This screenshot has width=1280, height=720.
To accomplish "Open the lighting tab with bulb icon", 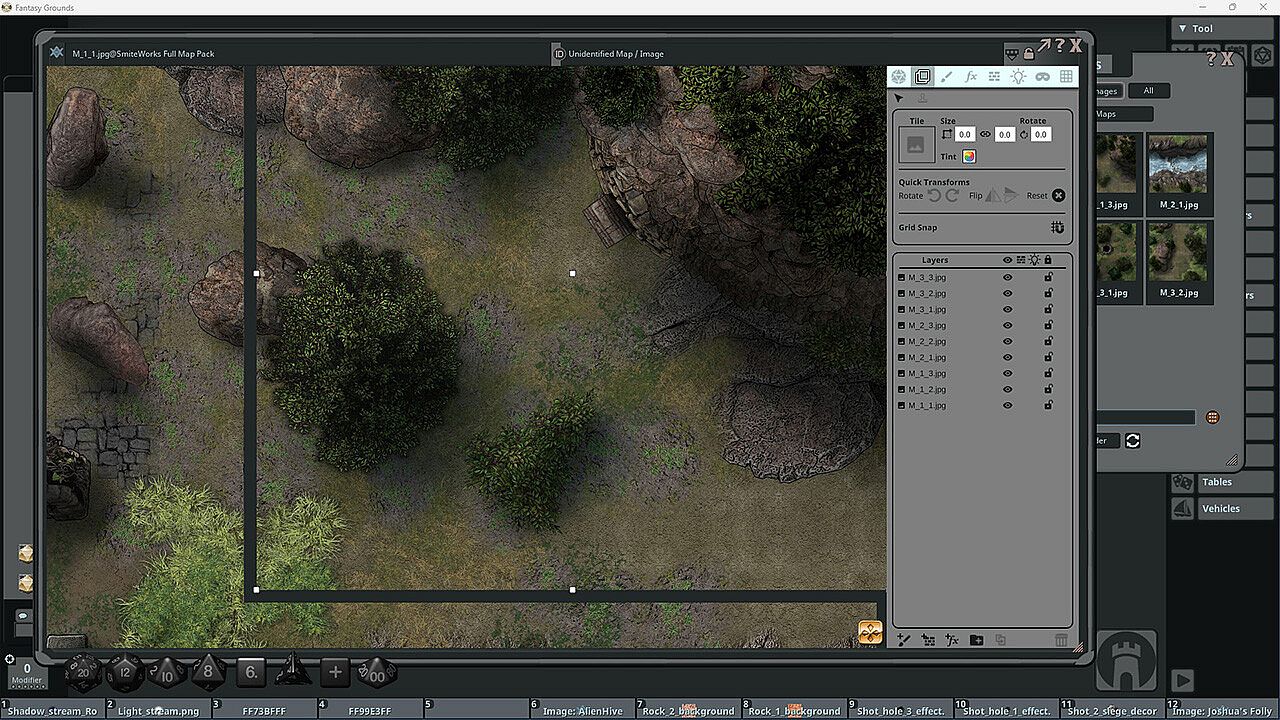I will point(1018,77).
